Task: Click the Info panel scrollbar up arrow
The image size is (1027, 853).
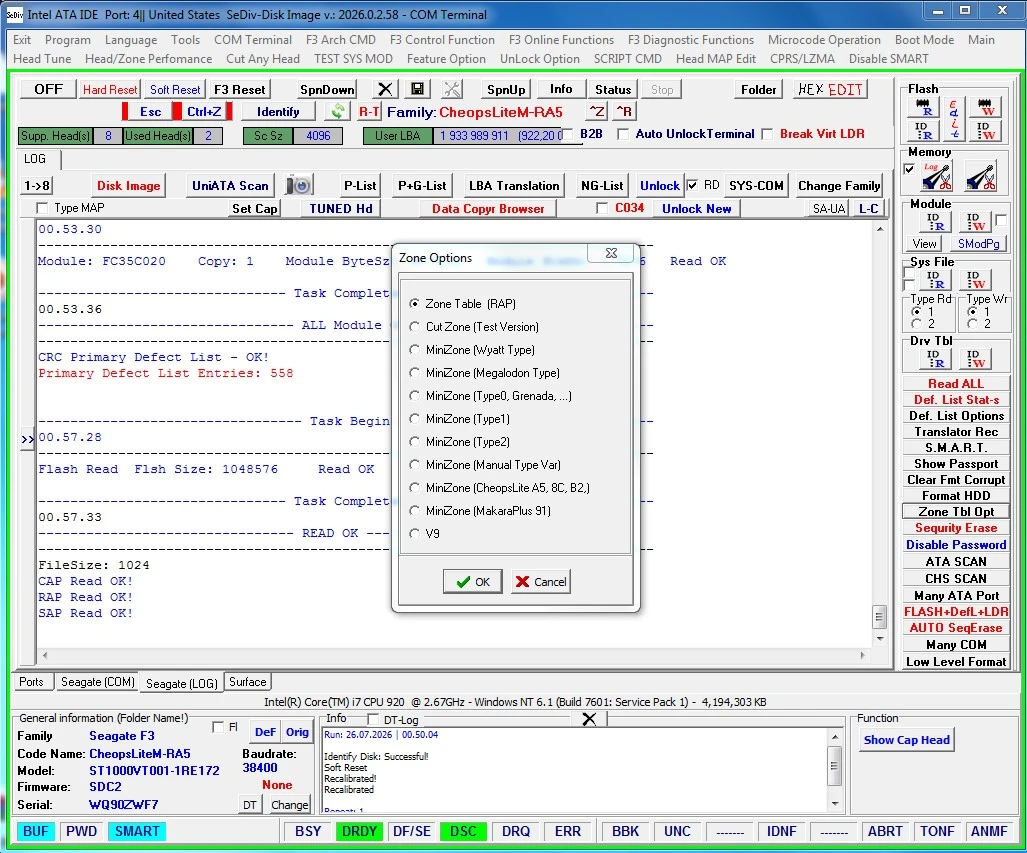Action: pos(835,737)
